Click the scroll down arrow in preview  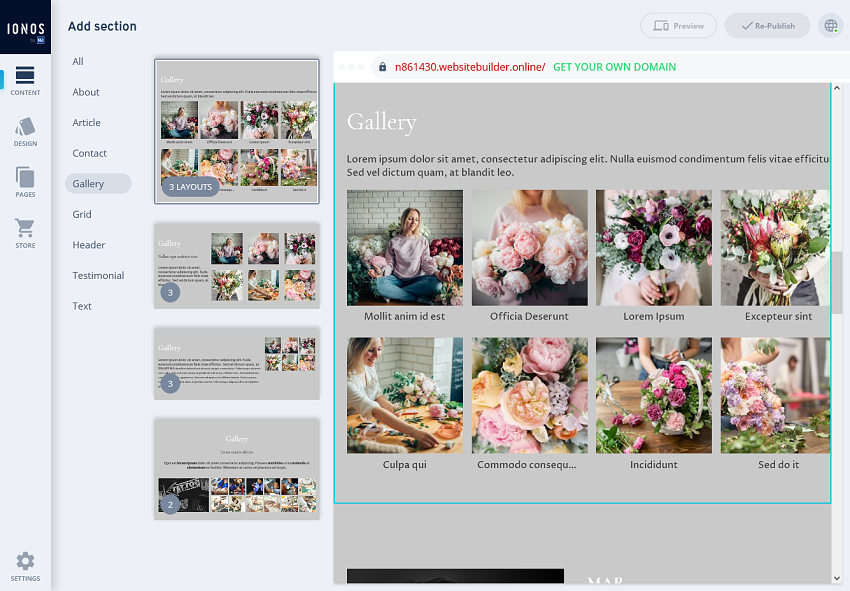pos(837,577)
